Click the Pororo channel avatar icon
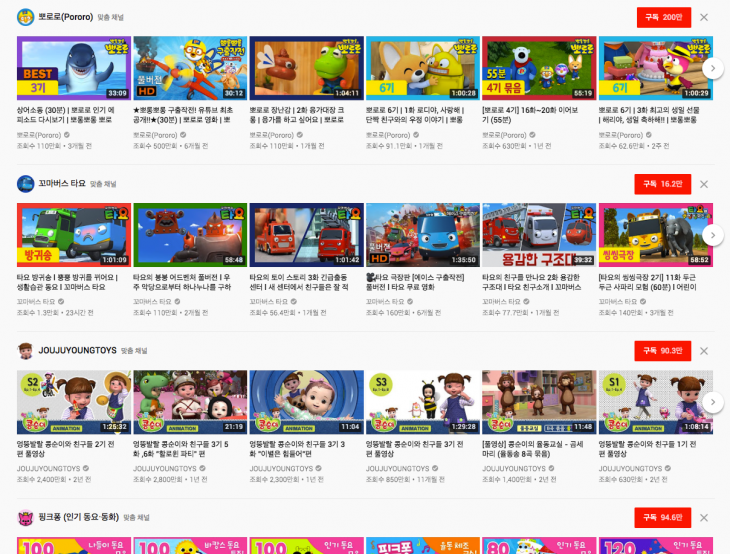The image size is (730, 554). tap(26, 17)
